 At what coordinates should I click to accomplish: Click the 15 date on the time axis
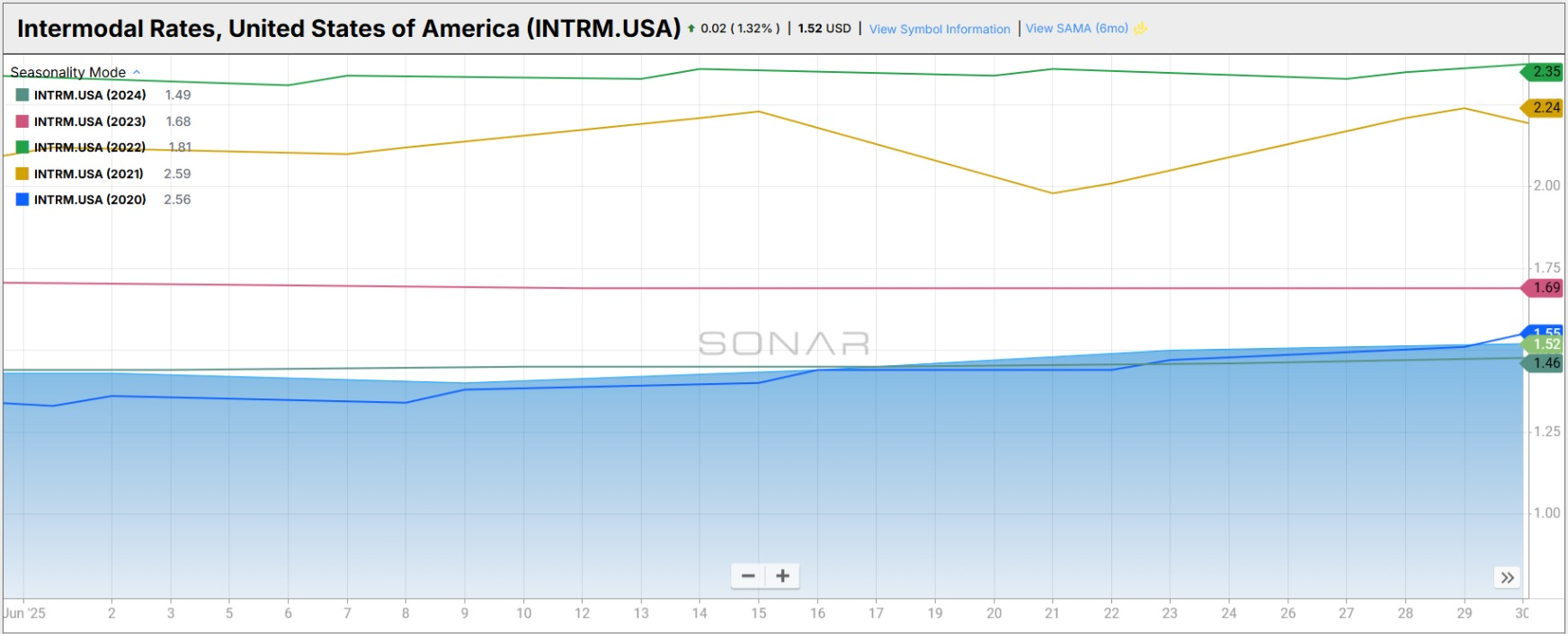[759, 613]
